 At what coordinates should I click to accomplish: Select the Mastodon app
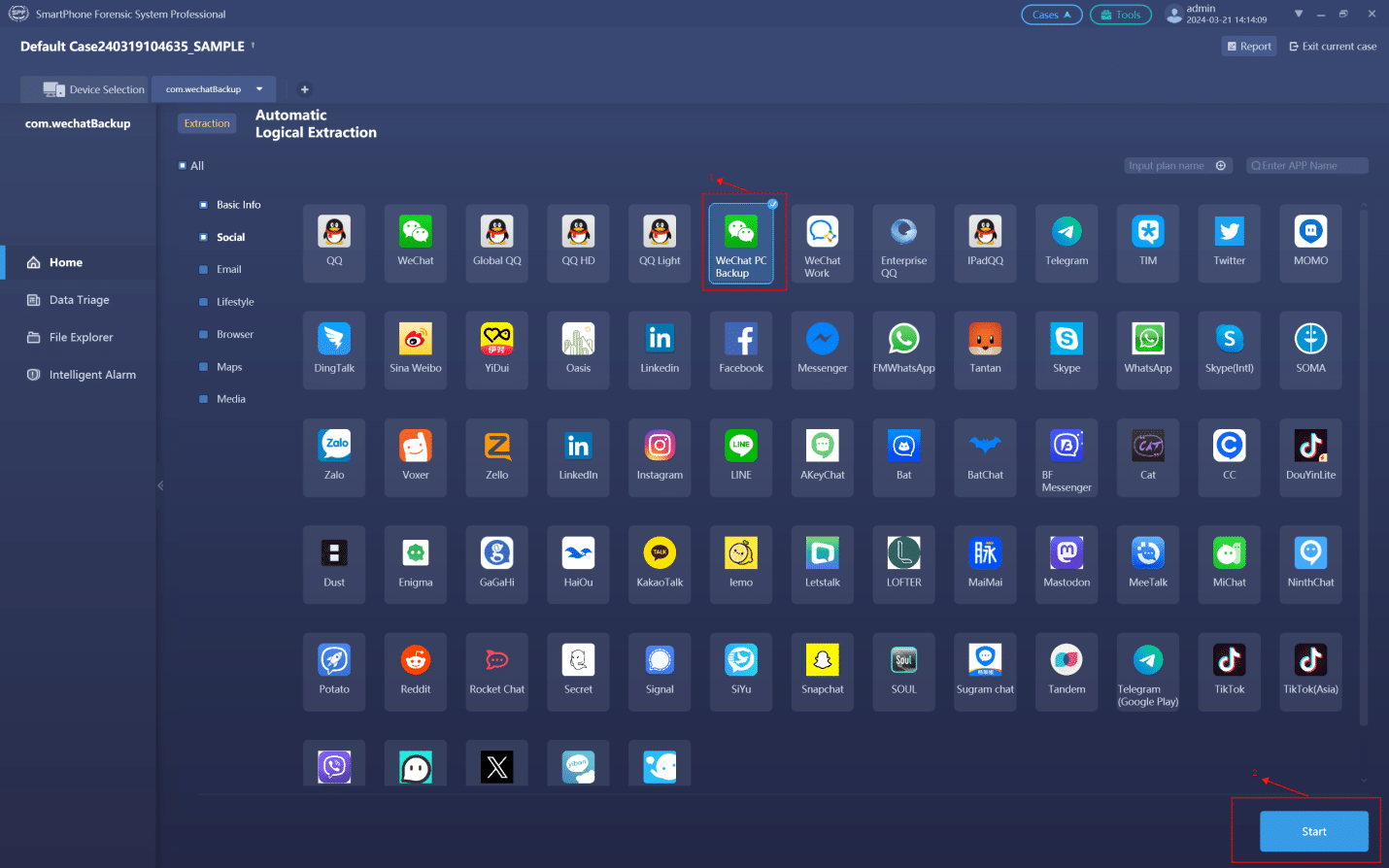coord(1067,565)
